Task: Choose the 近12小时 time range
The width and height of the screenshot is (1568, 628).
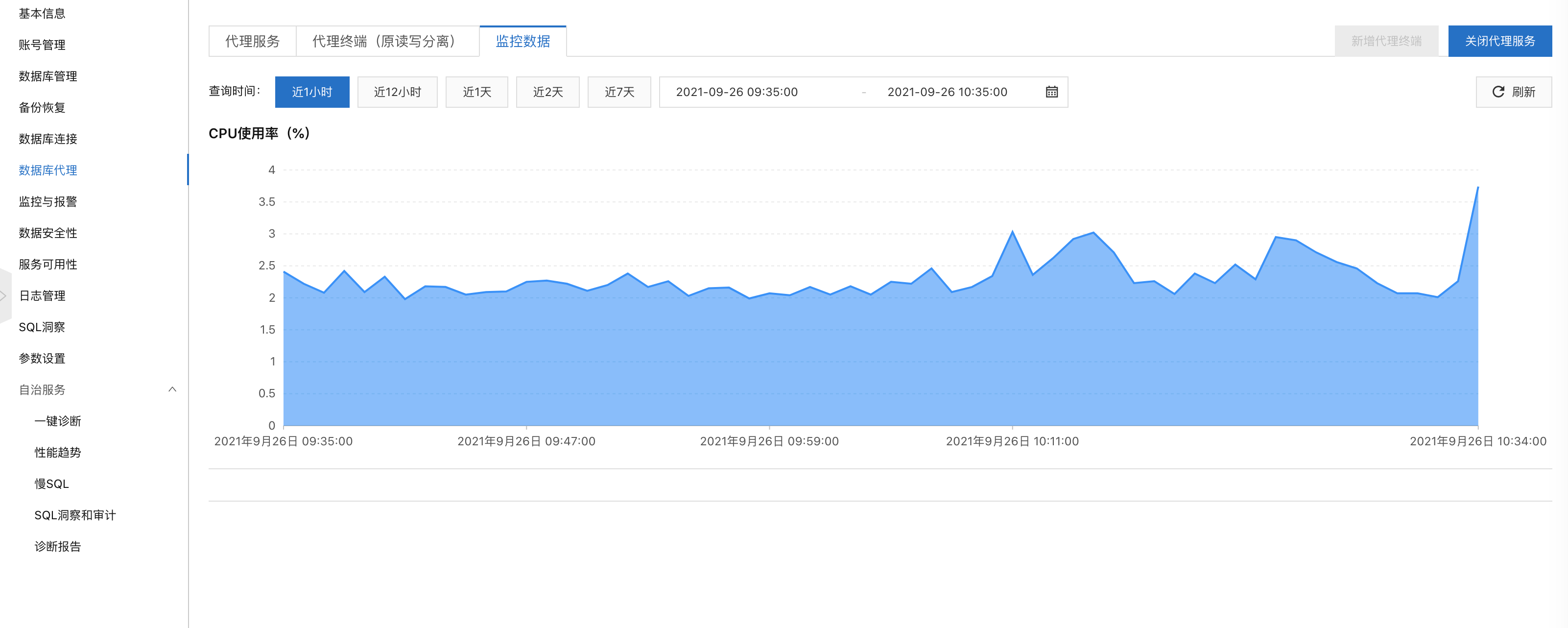Action: point(398,92)
